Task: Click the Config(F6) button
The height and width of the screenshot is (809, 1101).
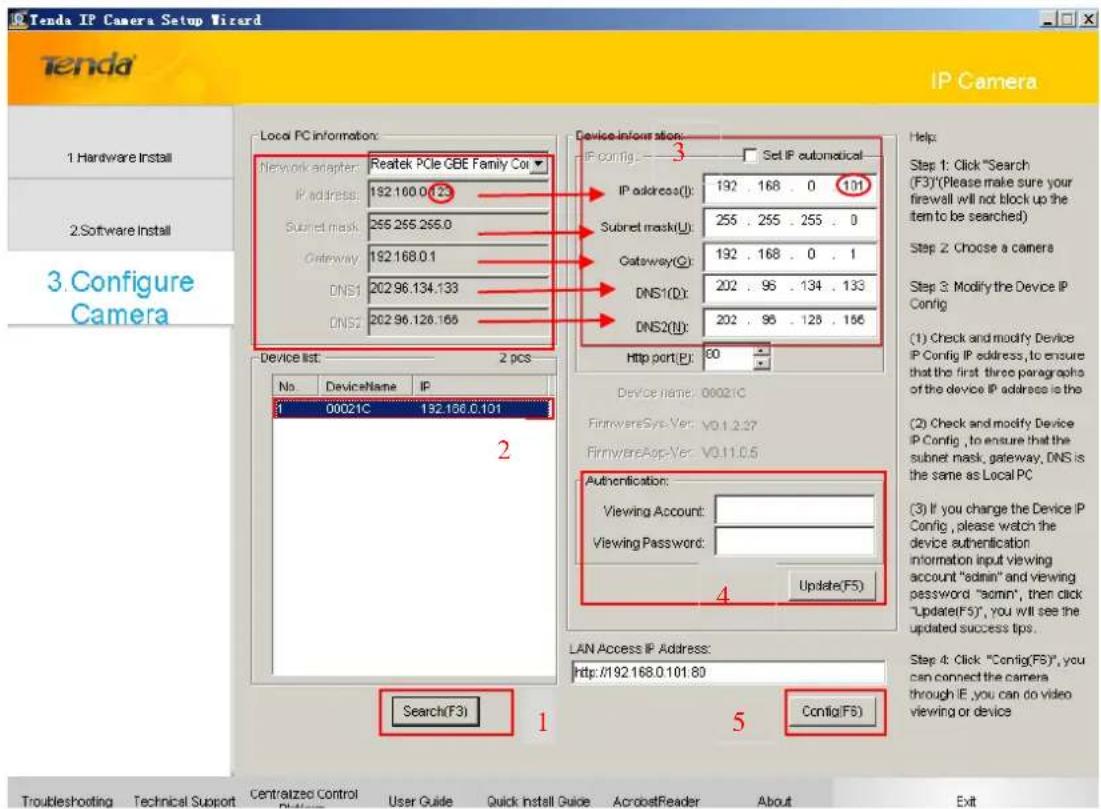Action: tap(831, 711)
